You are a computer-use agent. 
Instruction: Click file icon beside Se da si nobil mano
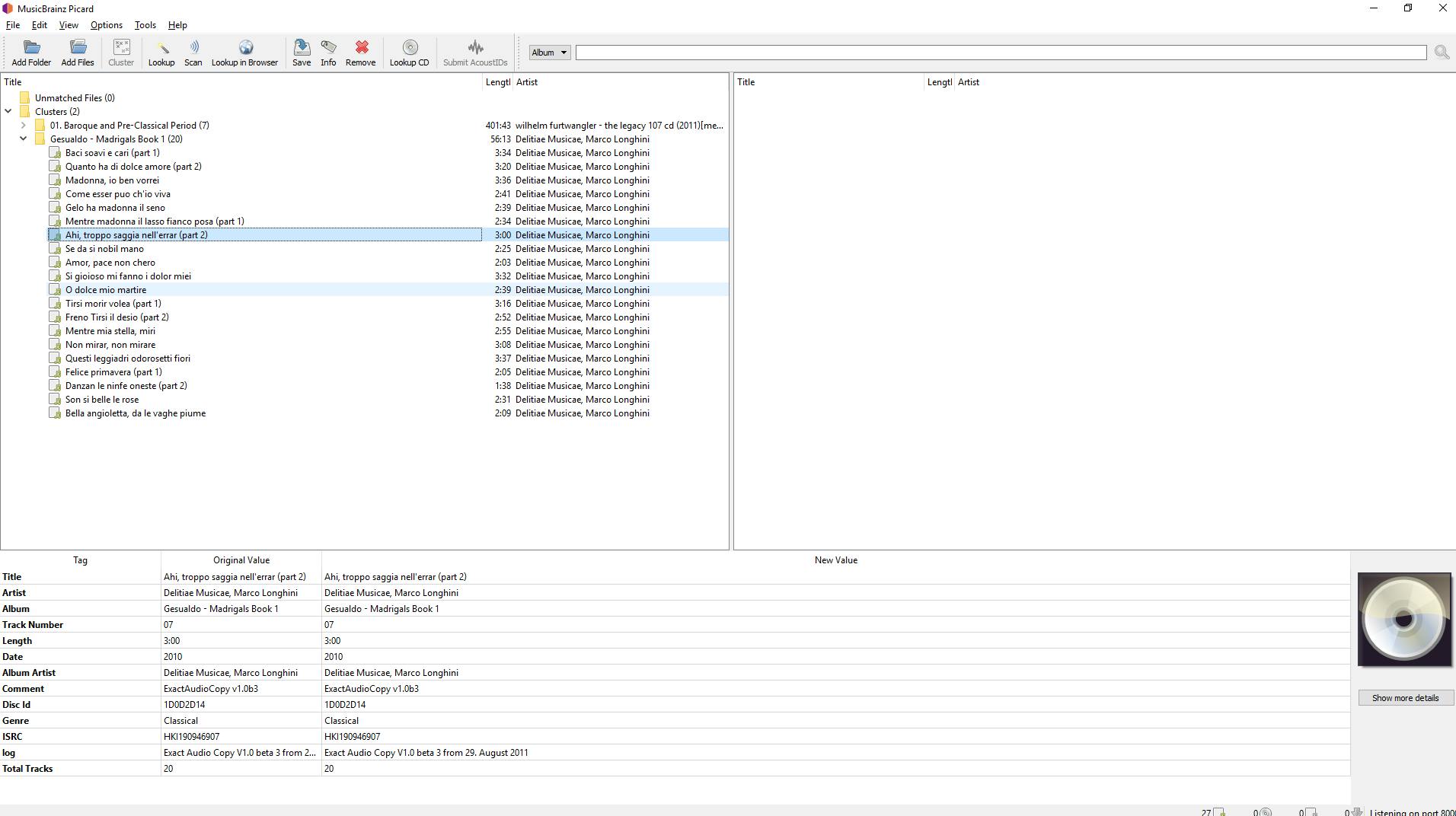(x=55, y=248)
